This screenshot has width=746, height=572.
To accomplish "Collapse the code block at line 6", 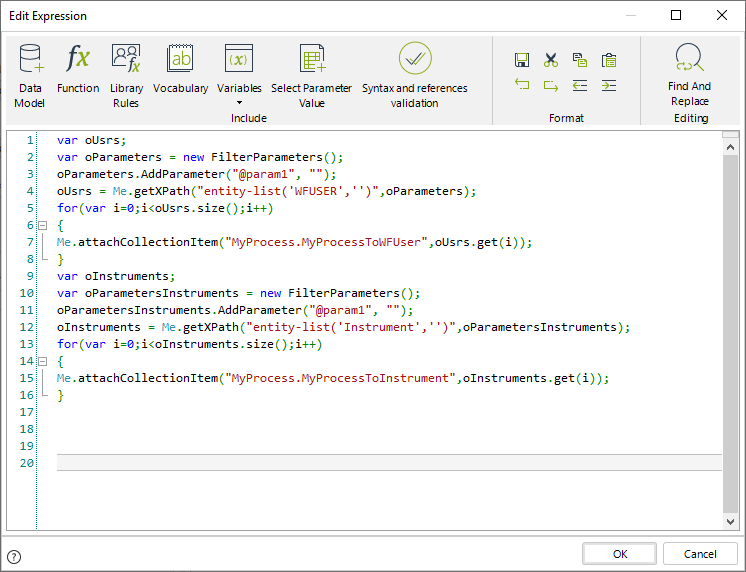I will point(43,225).
